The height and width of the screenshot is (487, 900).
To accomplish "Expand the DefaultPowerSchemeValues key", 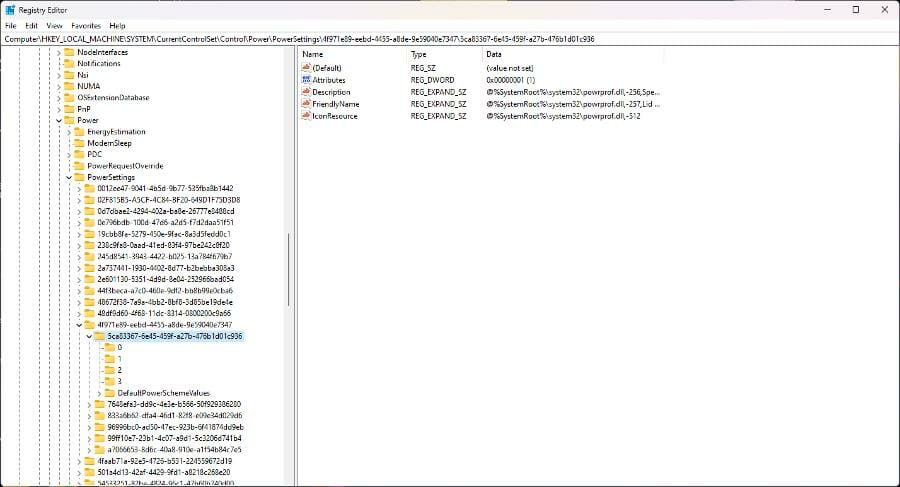I will [99, 393].
